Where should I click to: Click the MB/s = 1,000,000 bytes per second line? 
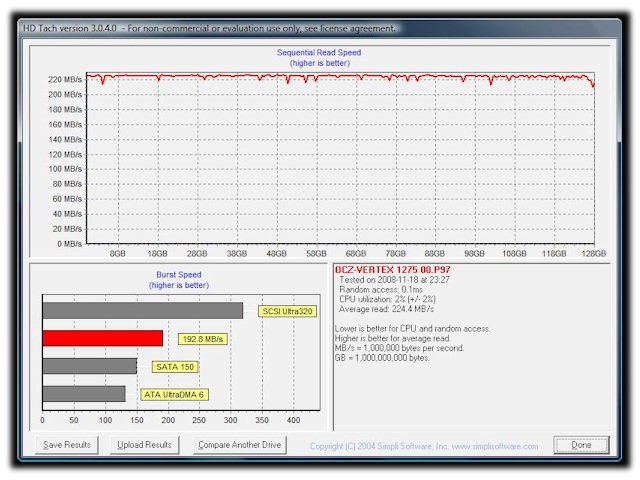tap(399, 348)
